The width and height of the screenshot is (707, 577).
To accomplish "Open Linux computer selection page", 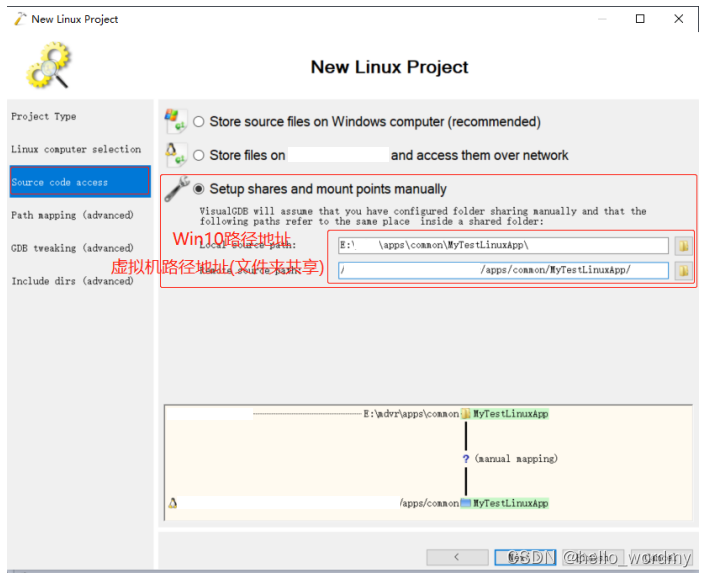I will [x=76, y=149].
